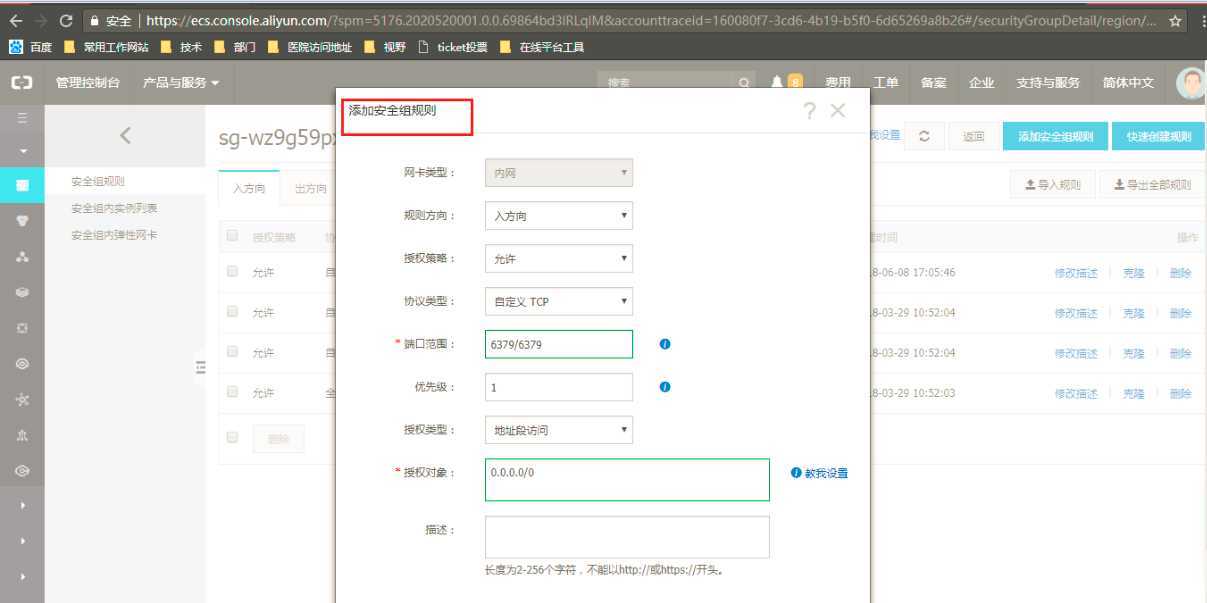Open the 支持与服务 menu
Screen dimensions: 1207x603
tap(1048, 83)
